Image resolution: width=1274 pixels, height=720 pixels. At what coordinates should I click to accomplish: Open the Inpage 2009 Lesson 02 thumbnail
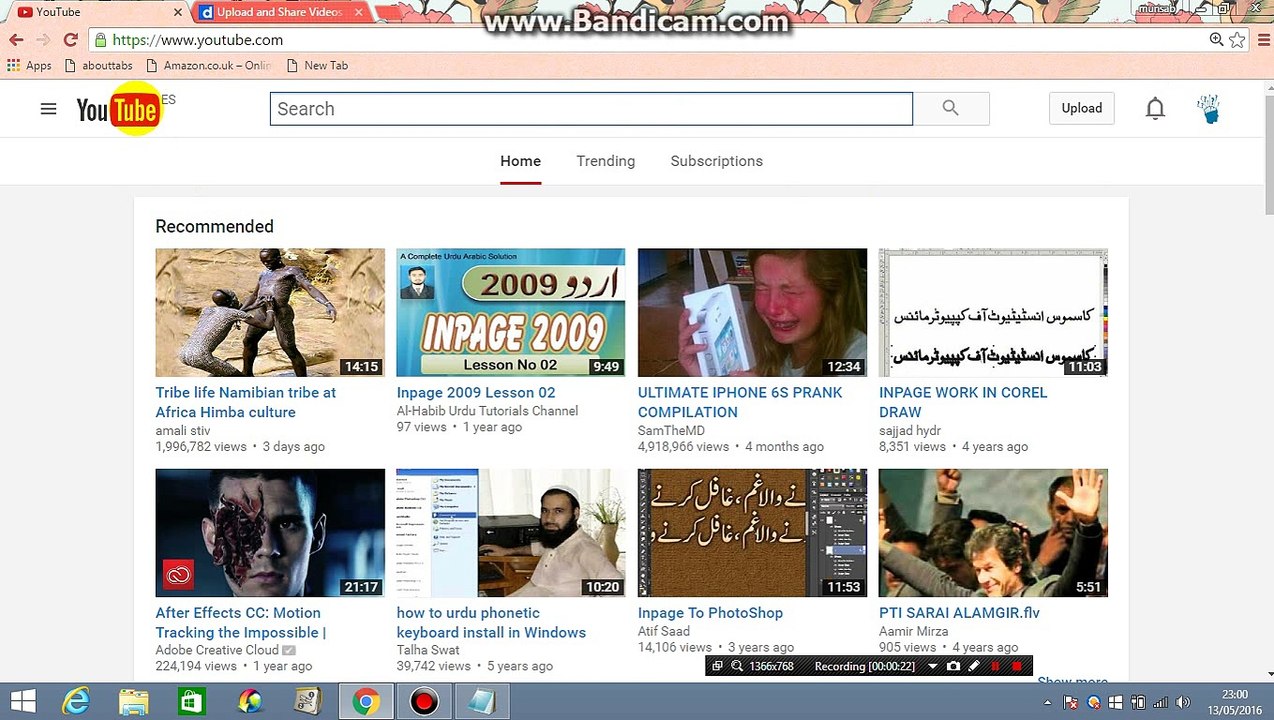pyautogui.click(x=511, y=312)
